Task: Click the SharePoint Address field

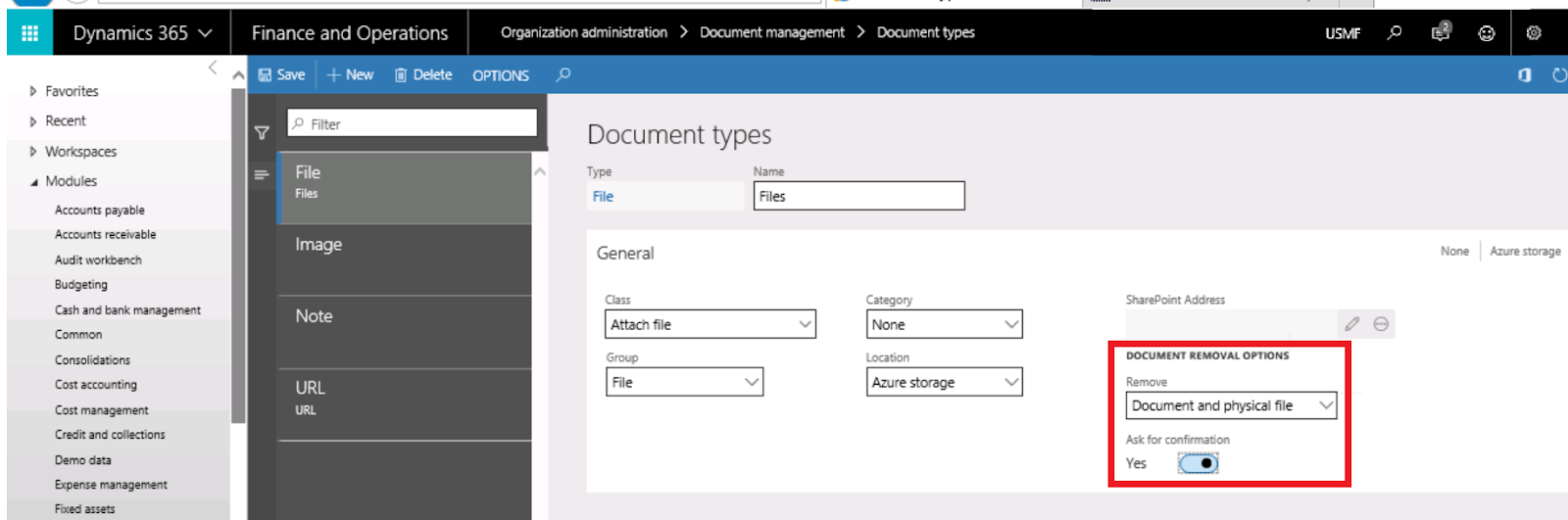Action: pyautogui.click(x=1232, y=324)
